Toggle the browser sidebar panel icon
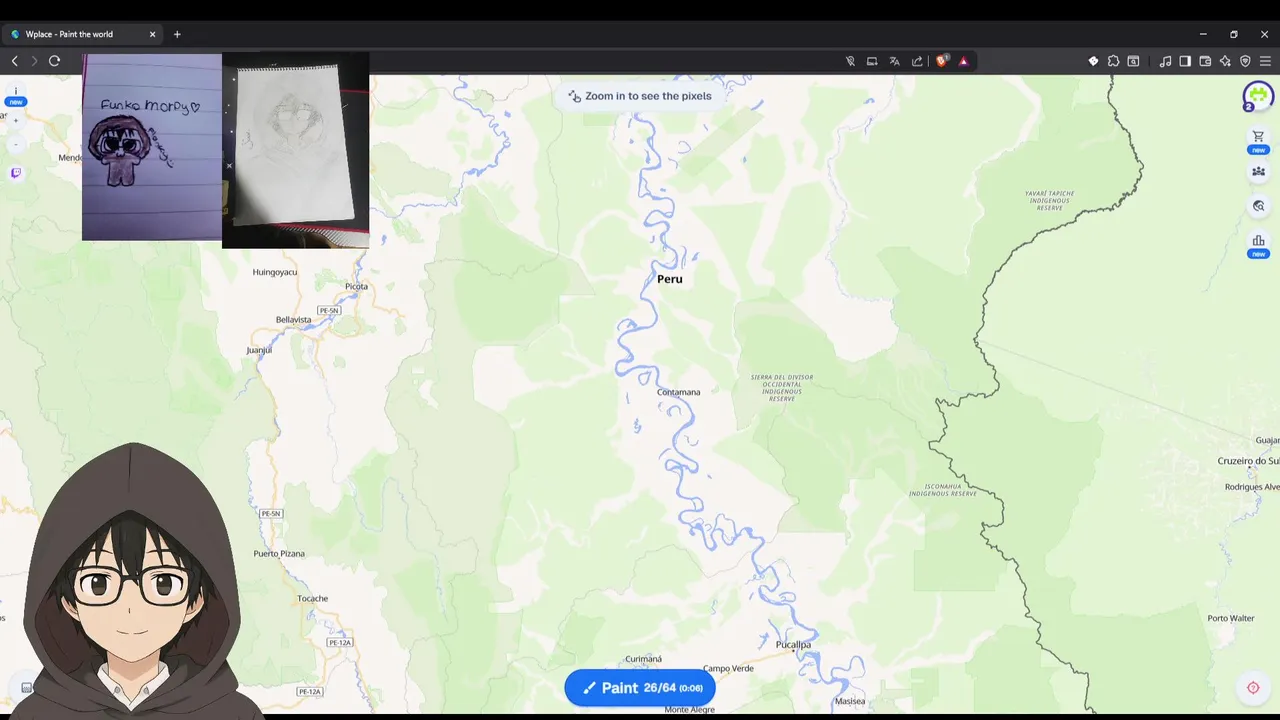The height and width of the screenshot is (720, 1280). pyautogui.click(x=1185, y=61)
